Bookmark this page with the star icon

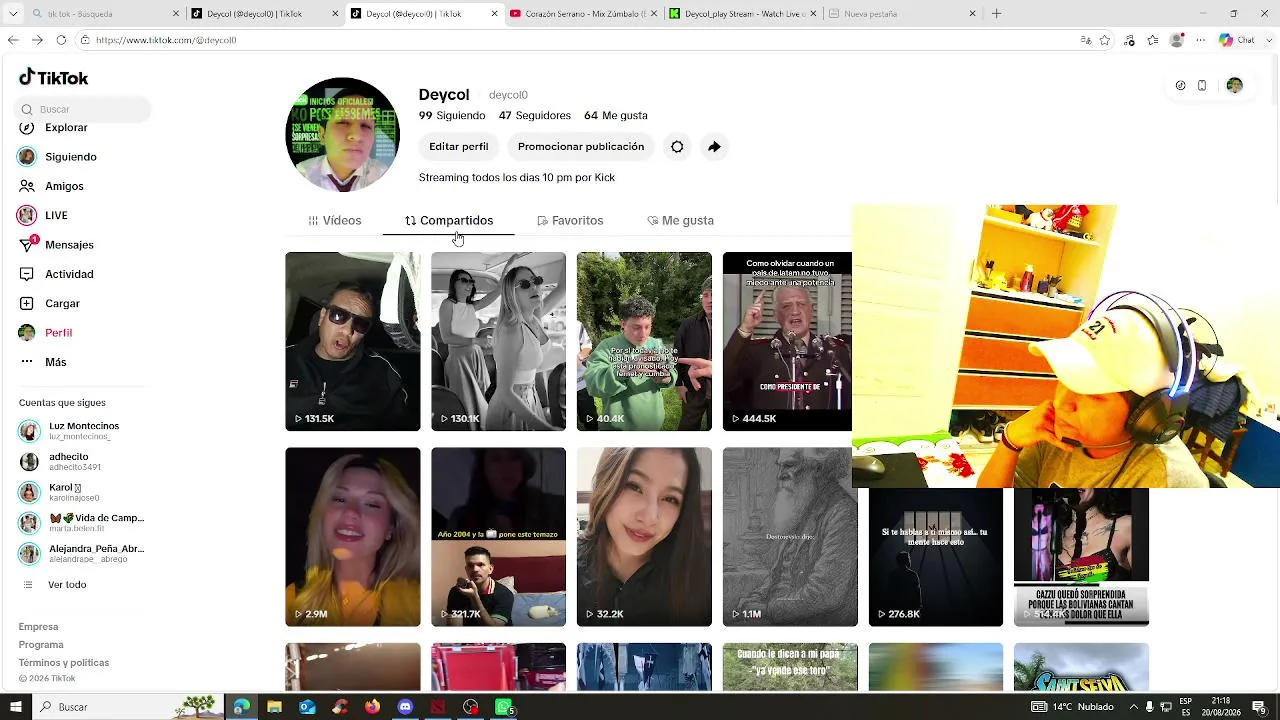(x=1105, y=40)
